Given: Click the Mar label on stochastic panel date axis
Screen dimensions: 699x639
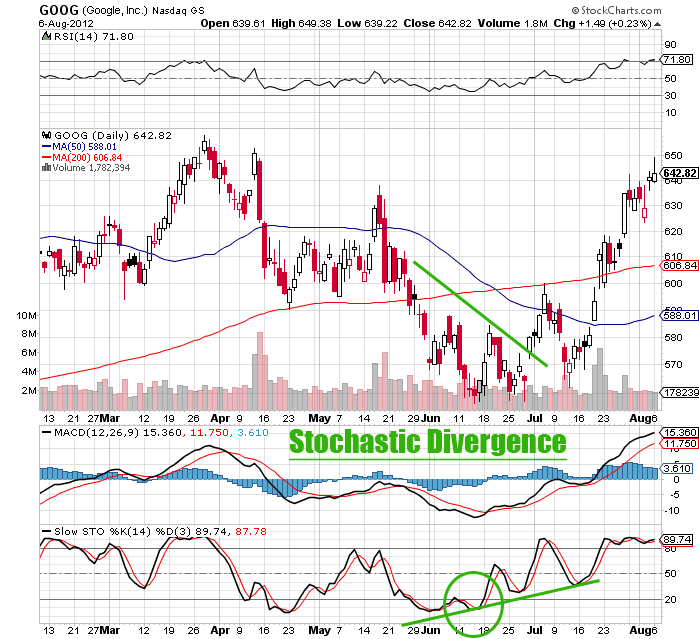Looking at the screenshot, I should point(110,630).
